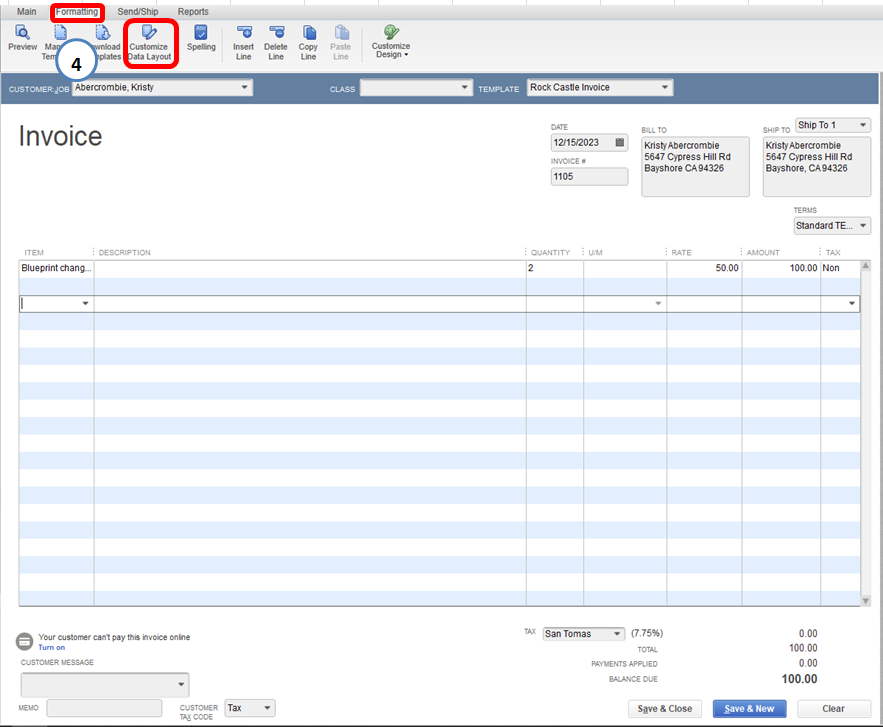The image size is (883, 727).
Task: Click the online payment status icon
Action: tap(24, 641)
